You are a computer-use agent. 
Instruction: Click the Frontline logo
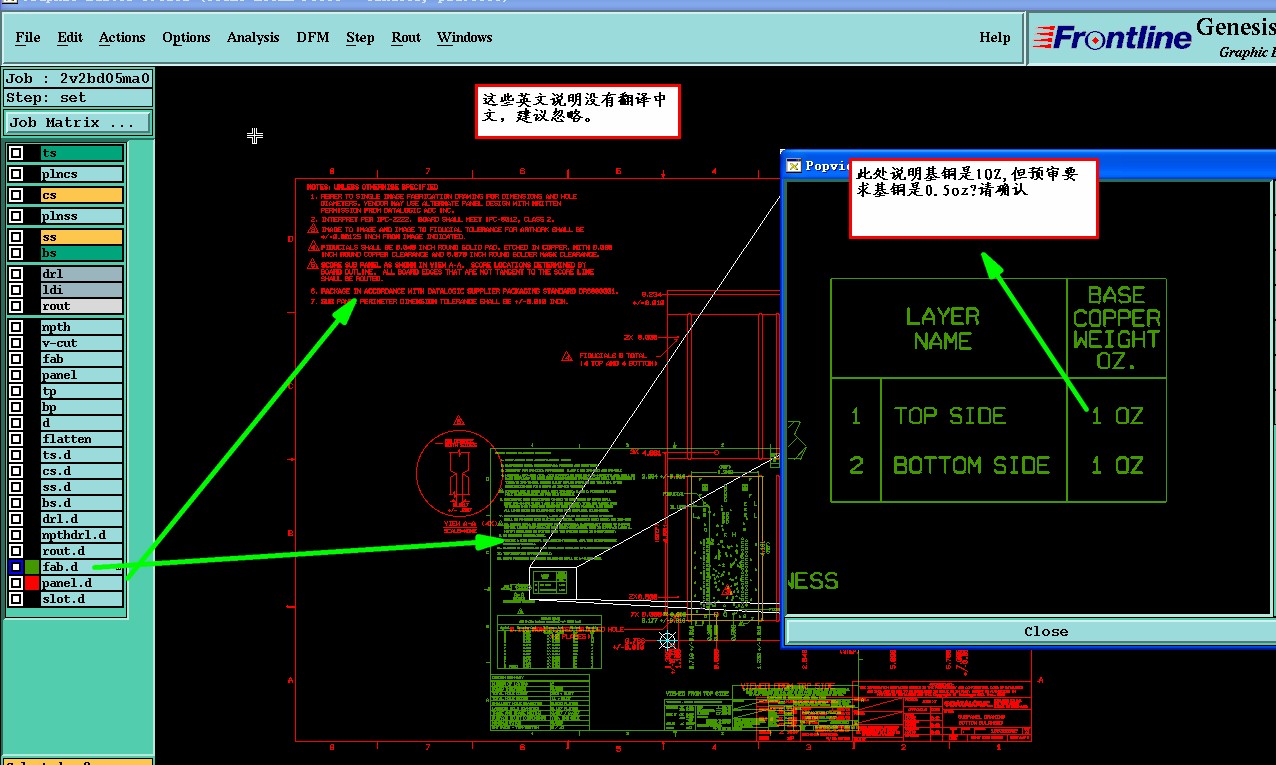(x=1112, y=38)
